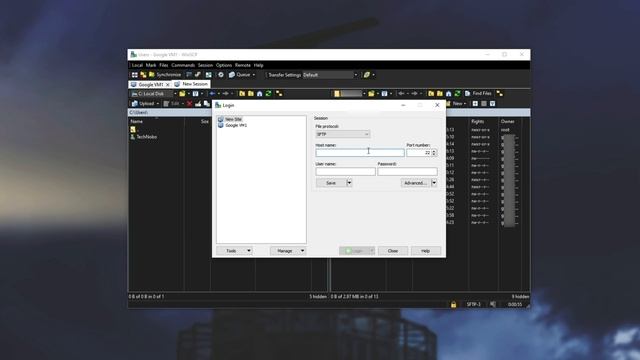Close the Google VM1 tab
Screen dimensions: 640x360
168,84
